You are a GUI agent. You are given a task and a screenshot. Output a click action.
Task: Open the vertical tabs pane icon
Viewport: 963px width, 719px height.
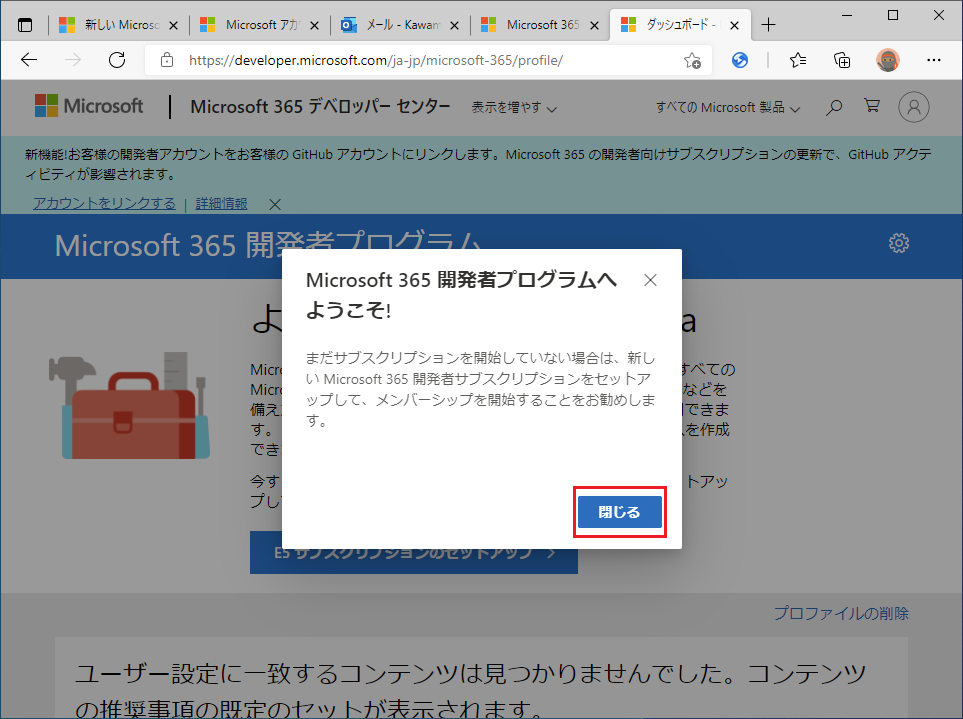tap(25, 25)
